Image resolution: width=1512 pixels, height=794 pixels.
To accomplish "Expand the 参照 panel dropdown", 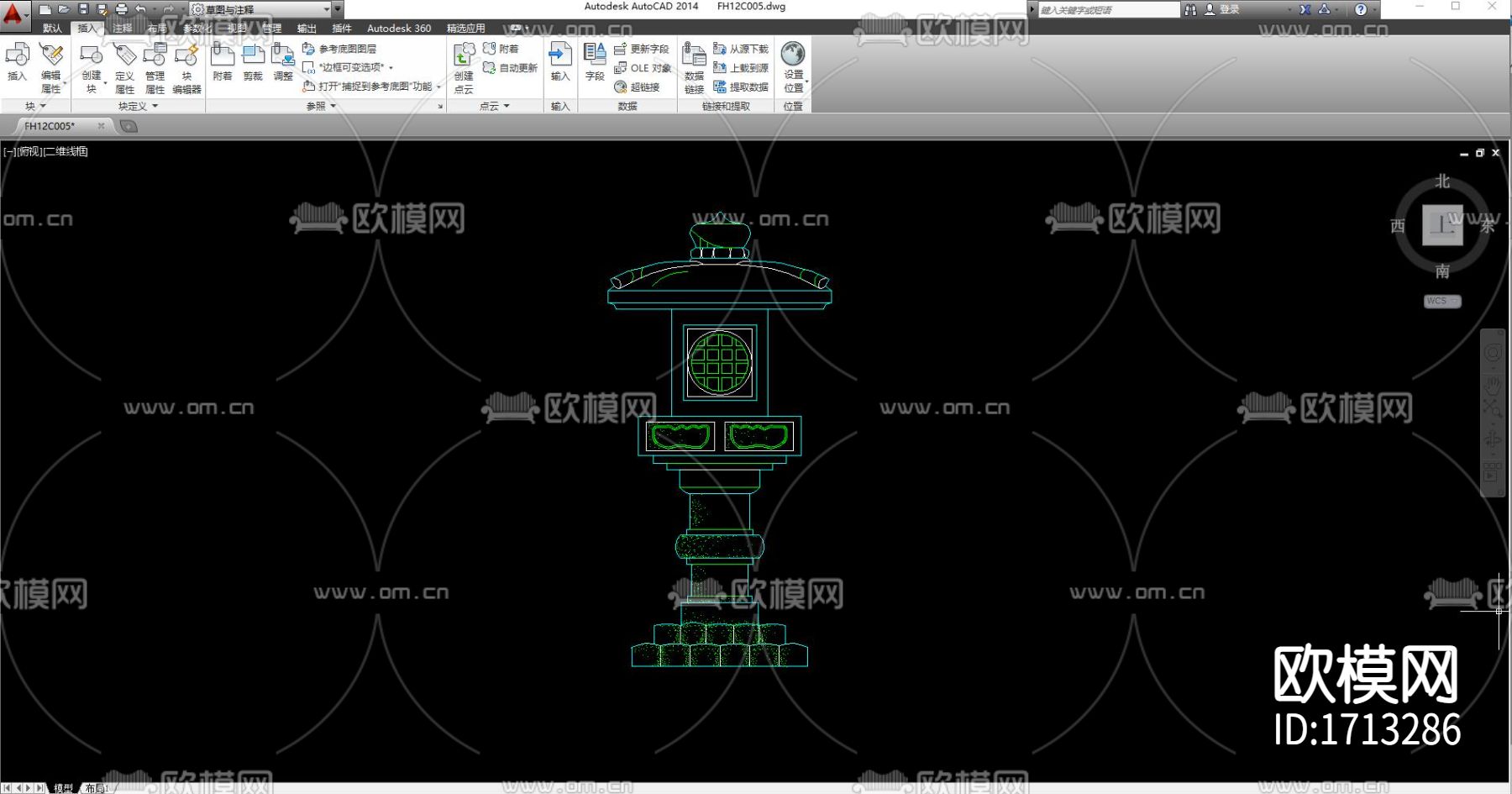I will point(321,106).
